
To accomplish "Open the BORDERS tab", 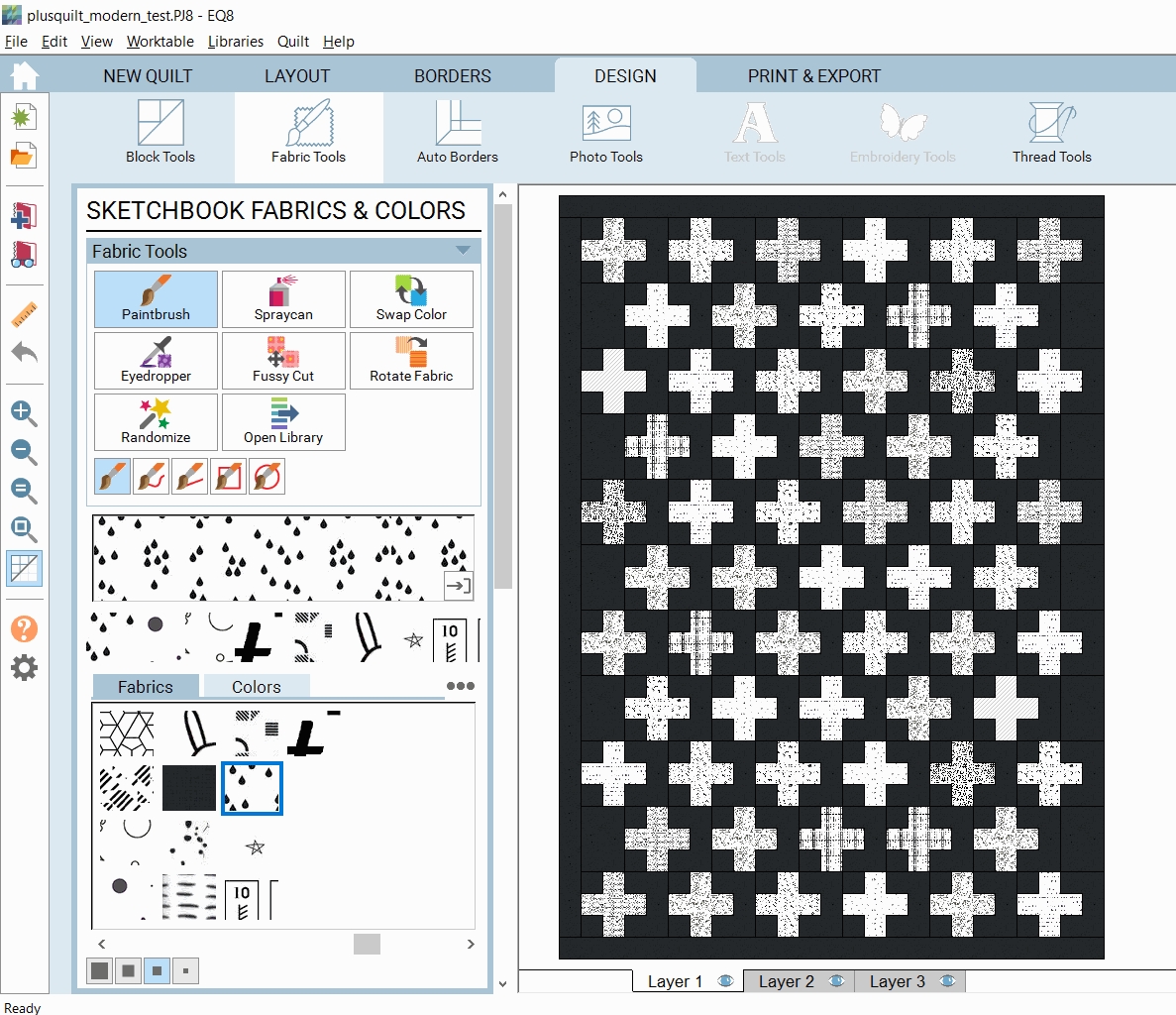I will tap(452, 75).
